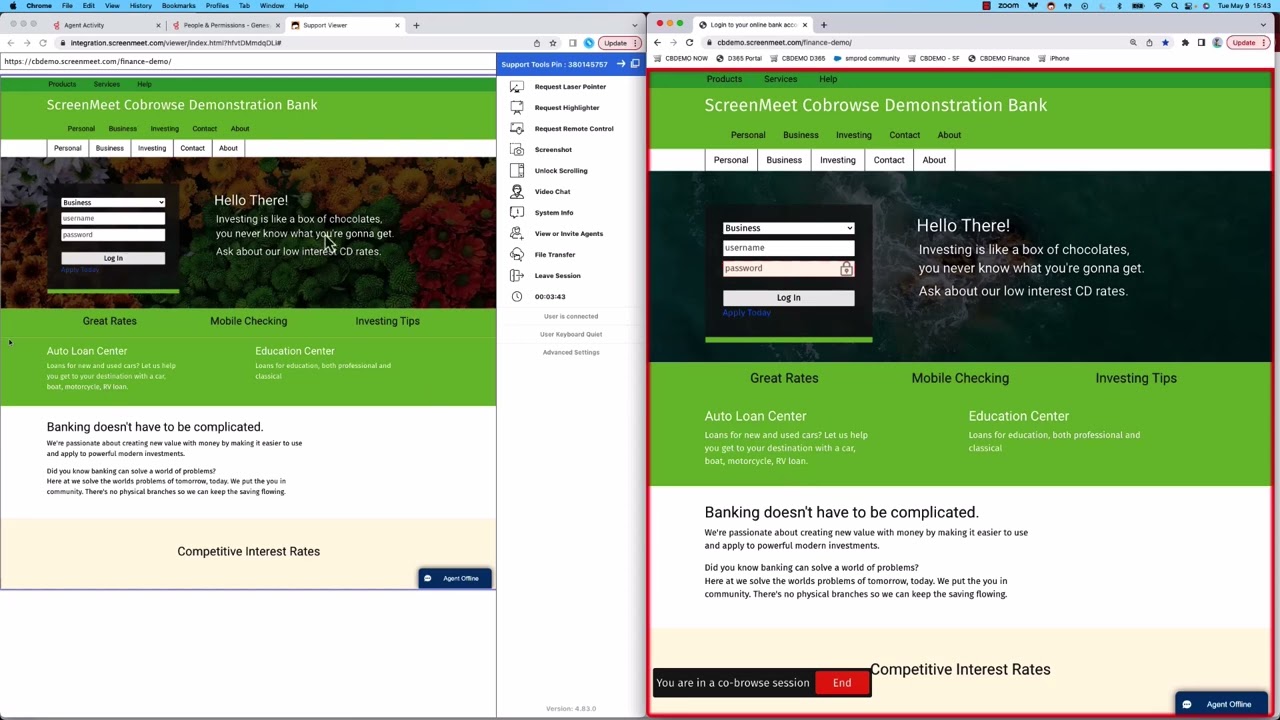The image size is (1280, 720).
Task: Click the session timer clock icon
Action: (x=516, y=296)
